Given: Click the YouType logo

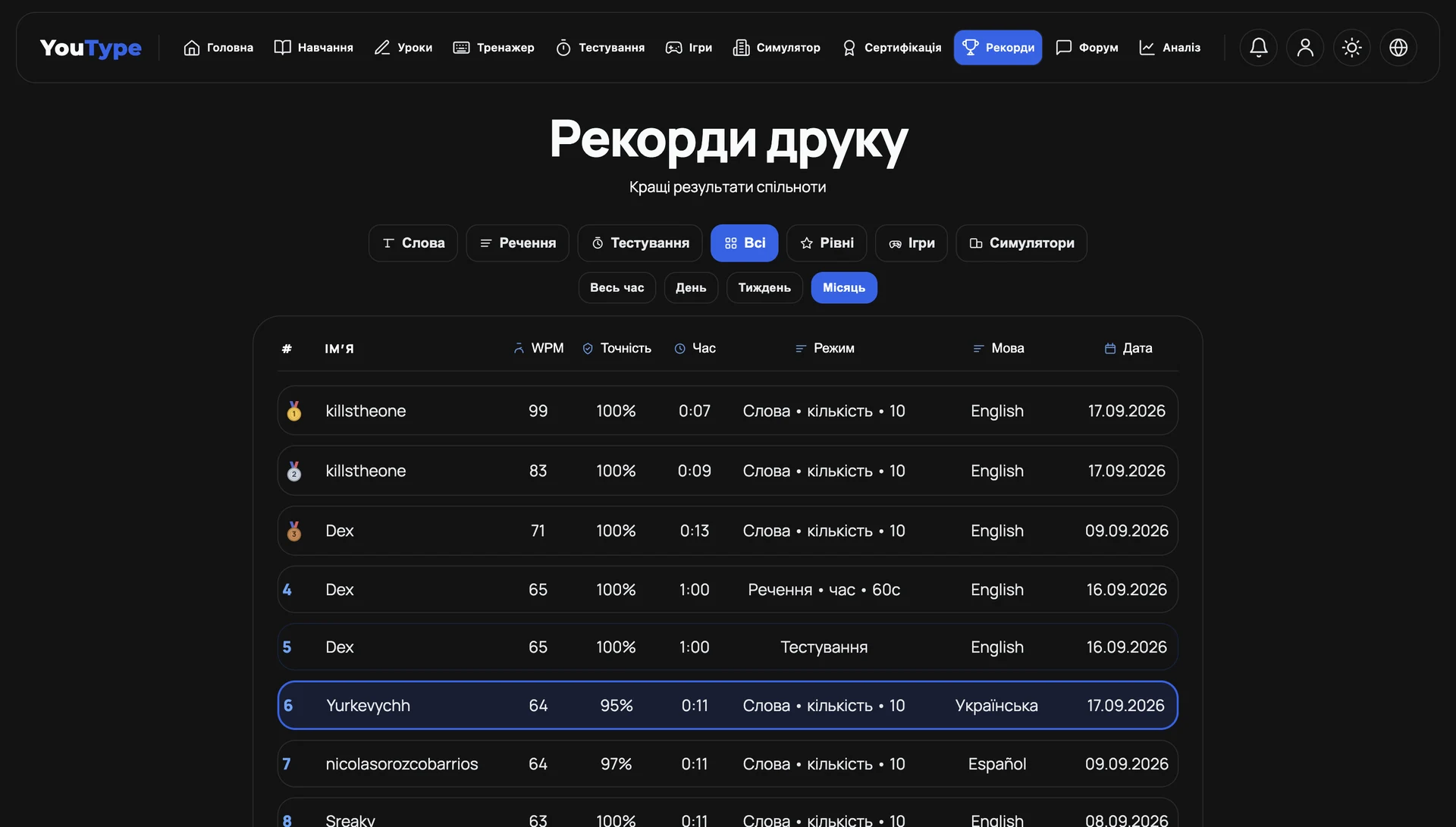Looking at the screenshot, I should (x=90, y=48).
